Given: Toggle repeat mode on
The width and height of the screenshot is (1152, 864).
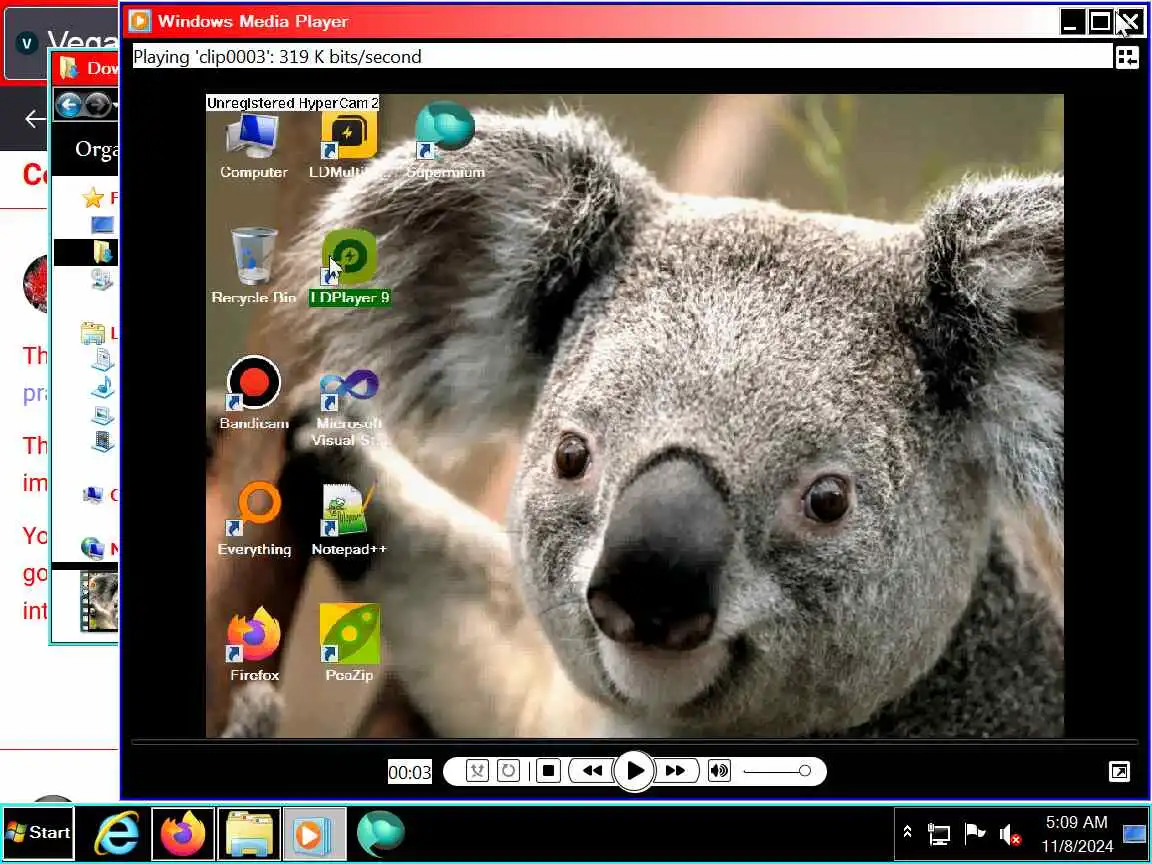Looking at the screenshot, I should pyautogui.click(x=508, y=771).
